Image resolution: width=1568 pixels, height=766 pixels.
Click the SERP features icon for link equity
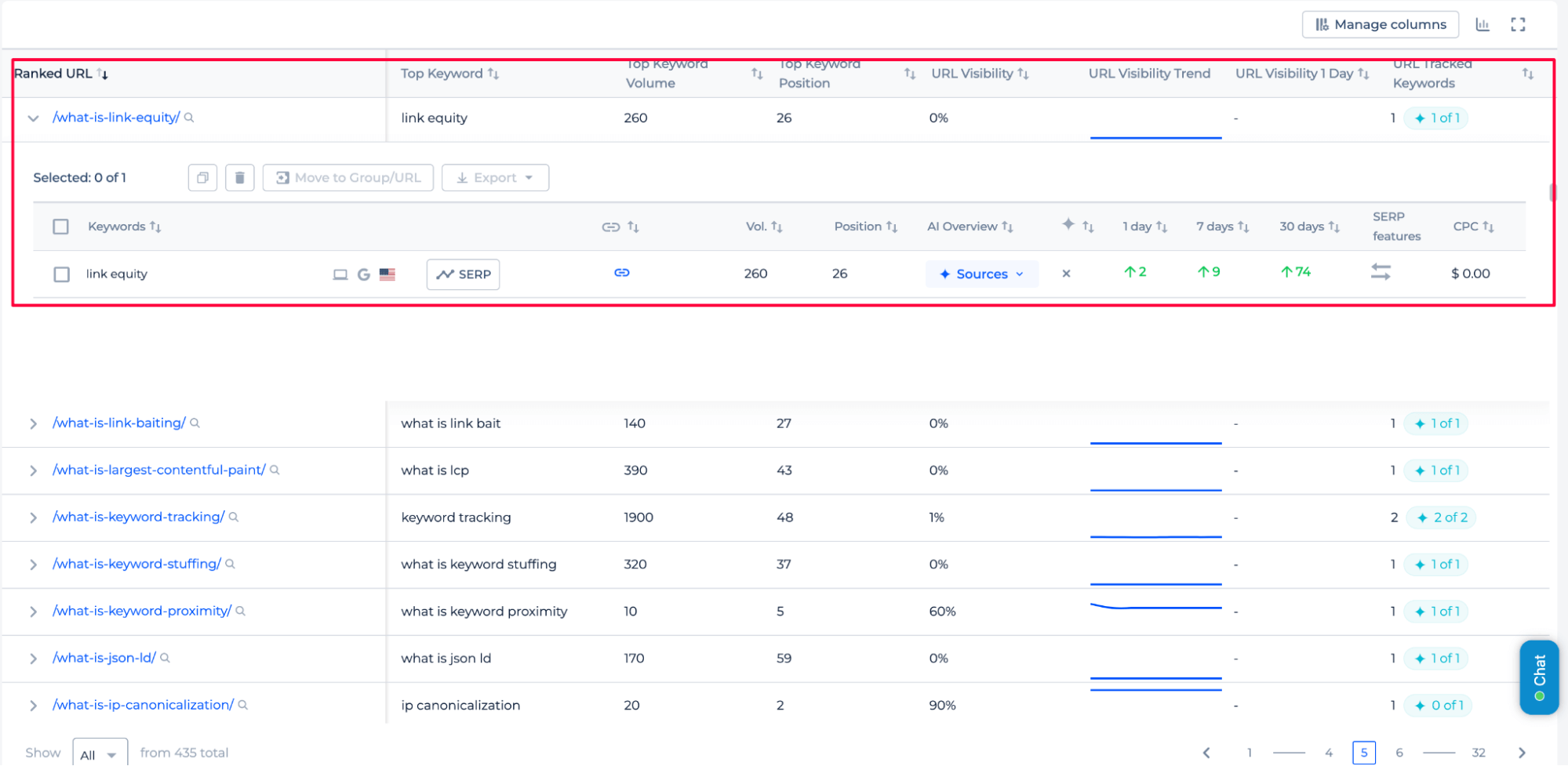pyautogui.click(x=1381, y=272)
